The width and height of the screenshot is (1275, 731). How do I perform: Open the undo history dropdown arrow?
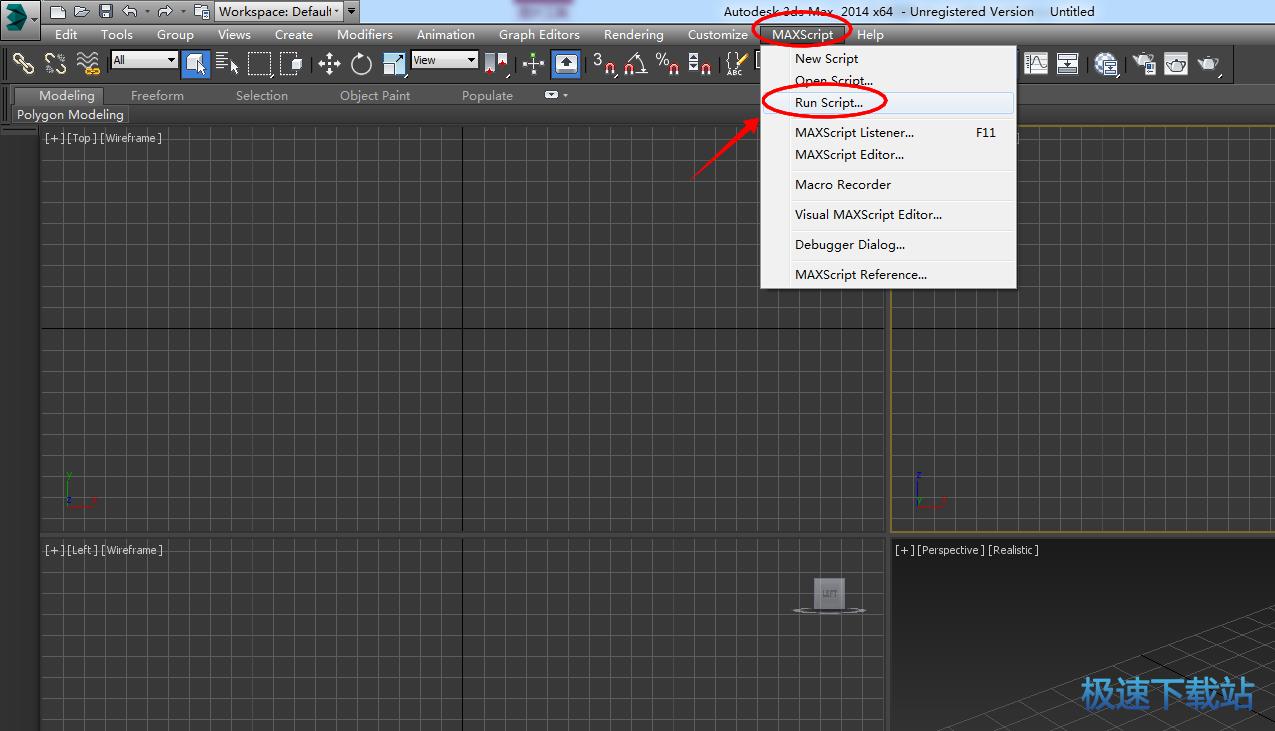146,12
